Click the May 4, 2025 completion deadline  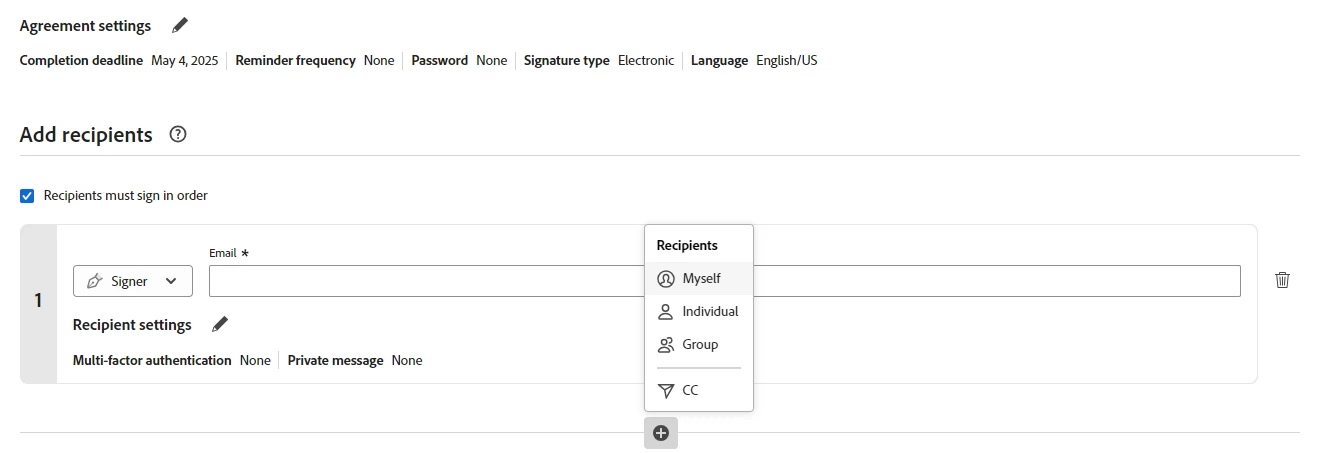(x=184, y=60)
